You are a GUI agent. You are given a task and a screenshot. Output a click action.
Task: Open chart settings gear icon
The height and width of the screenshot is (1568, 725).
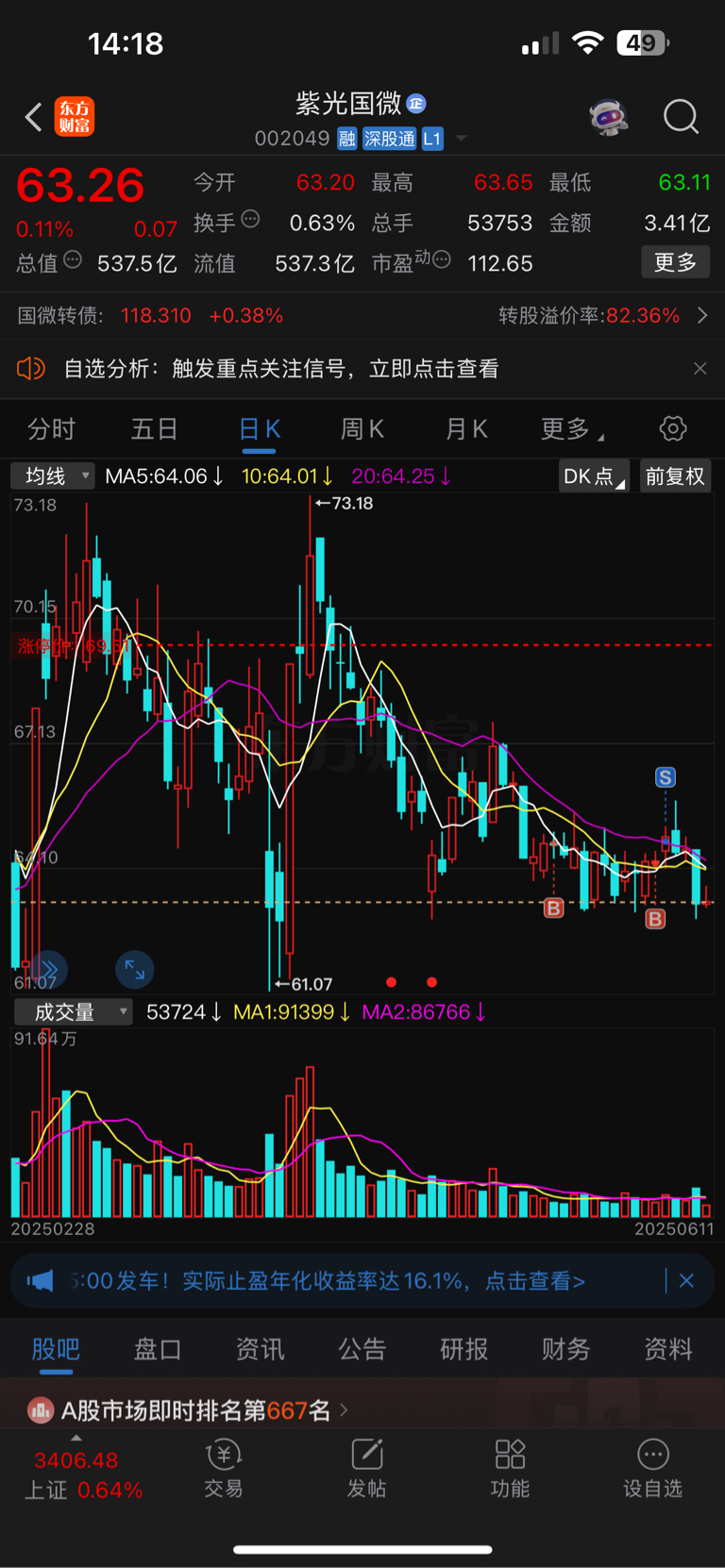672,429
